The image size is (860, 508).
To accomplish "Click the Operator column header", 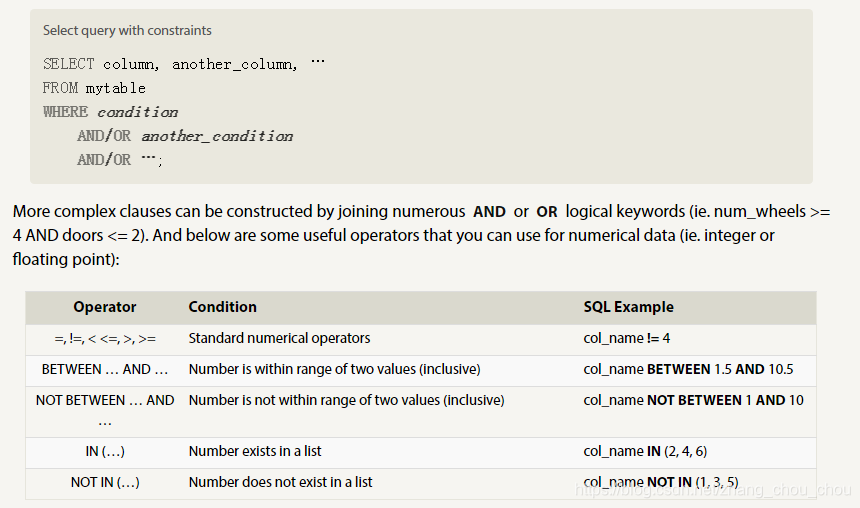I will (x=105, y=307).
